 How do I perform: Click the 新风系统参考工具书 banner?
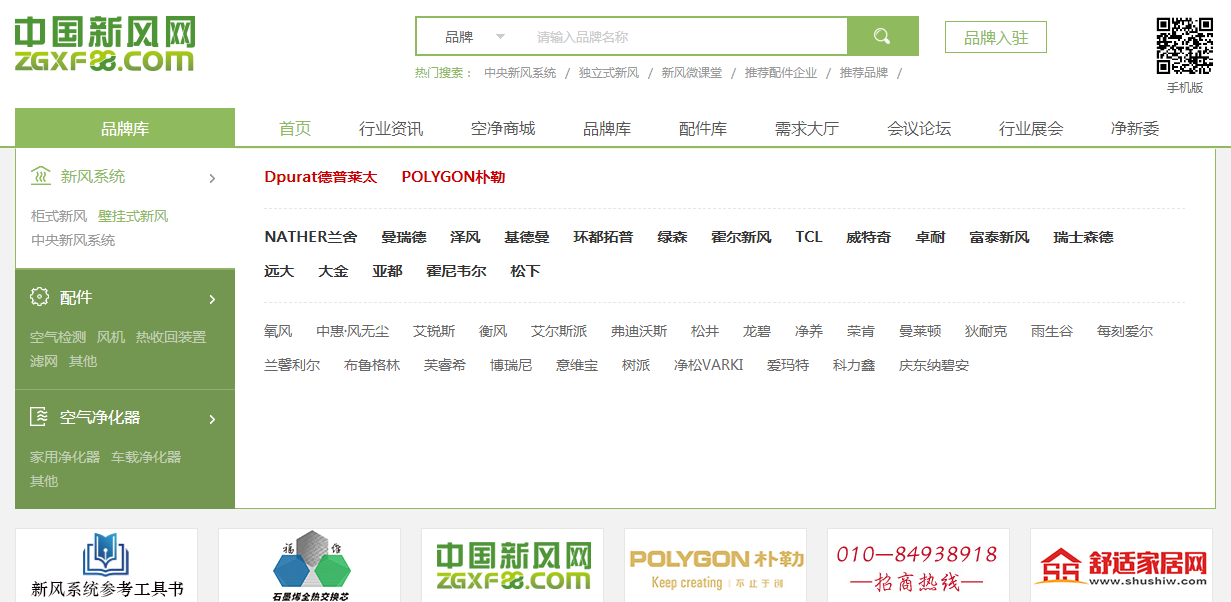point(107,565)
